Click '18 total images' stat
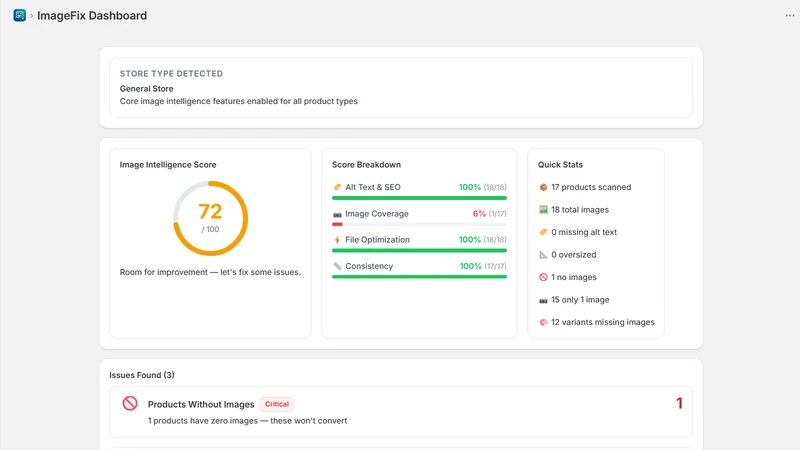Viewport: 800px width, 450px height. point(580,210)
